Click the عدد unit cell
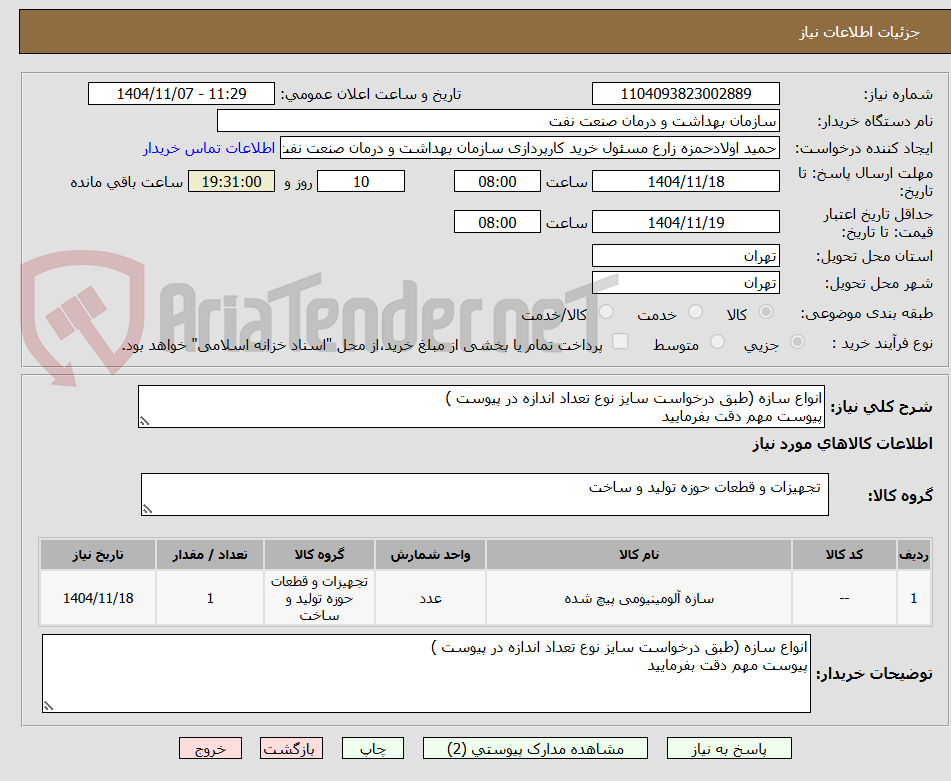This screenshot has height=781, width=951. point(430,598)
